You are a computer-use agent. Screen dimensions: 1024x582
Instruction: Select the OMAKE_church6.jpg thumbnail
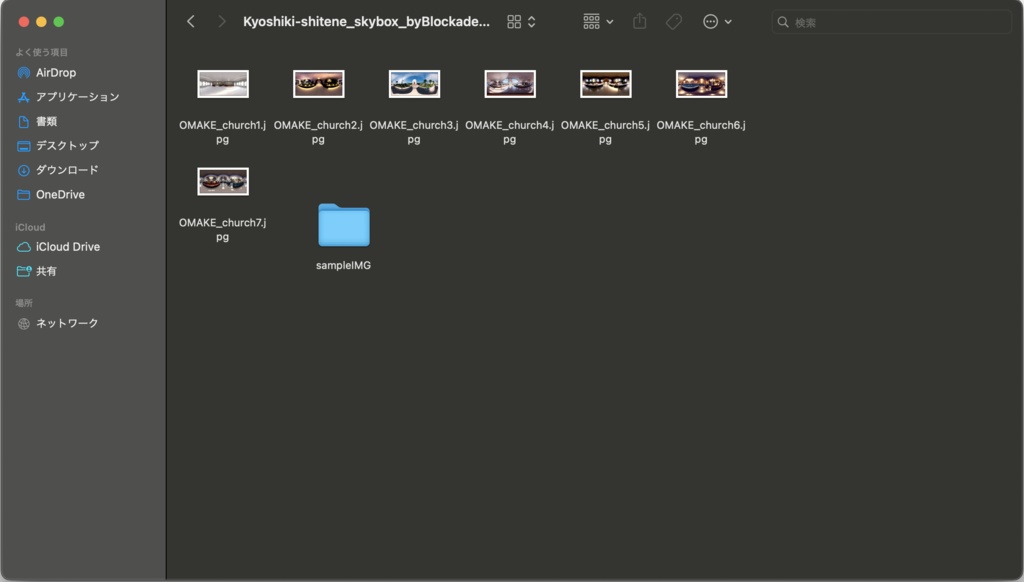pyautogui.click(x=701, y=84)
